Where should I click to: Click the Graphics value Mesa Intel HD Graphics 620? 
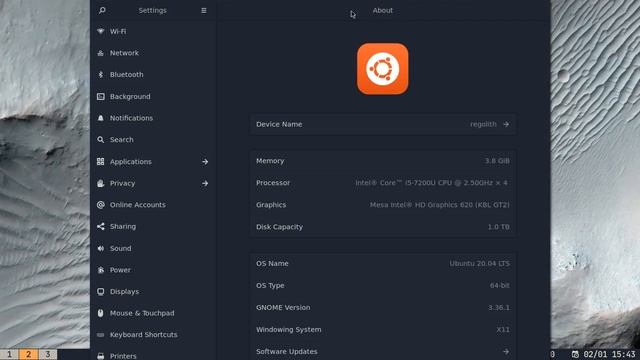tap(440, 205)
